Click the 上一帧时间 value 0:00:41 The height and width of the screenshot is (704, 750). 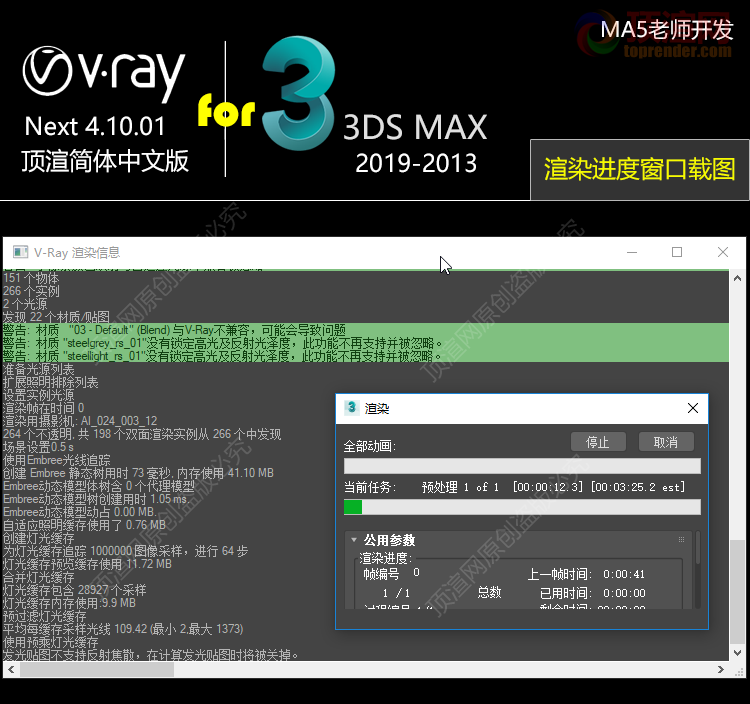tap(624, 574)
